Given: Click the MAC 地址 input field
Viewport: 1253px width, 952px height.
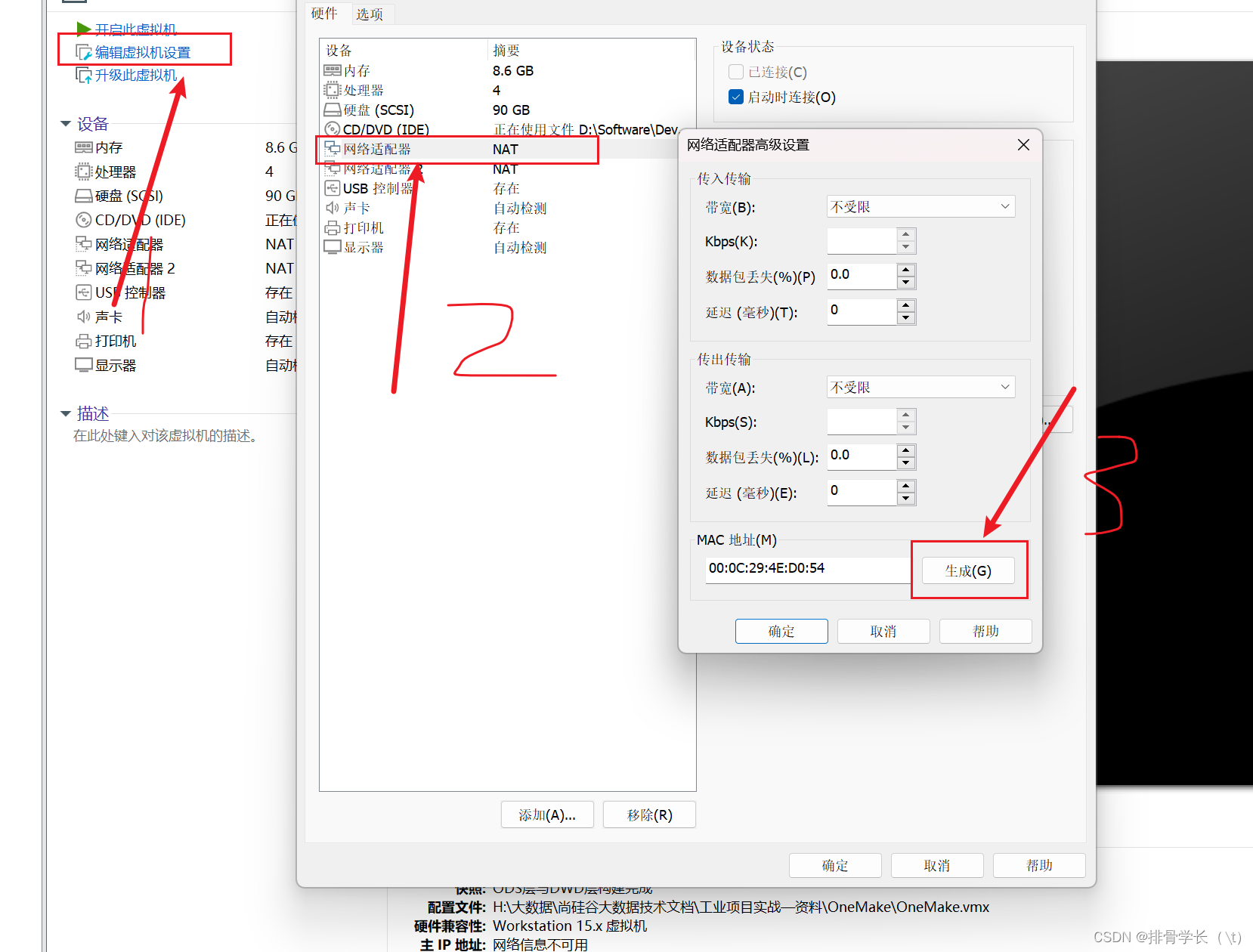Looking at the screenshot, I should click(809, 570).
